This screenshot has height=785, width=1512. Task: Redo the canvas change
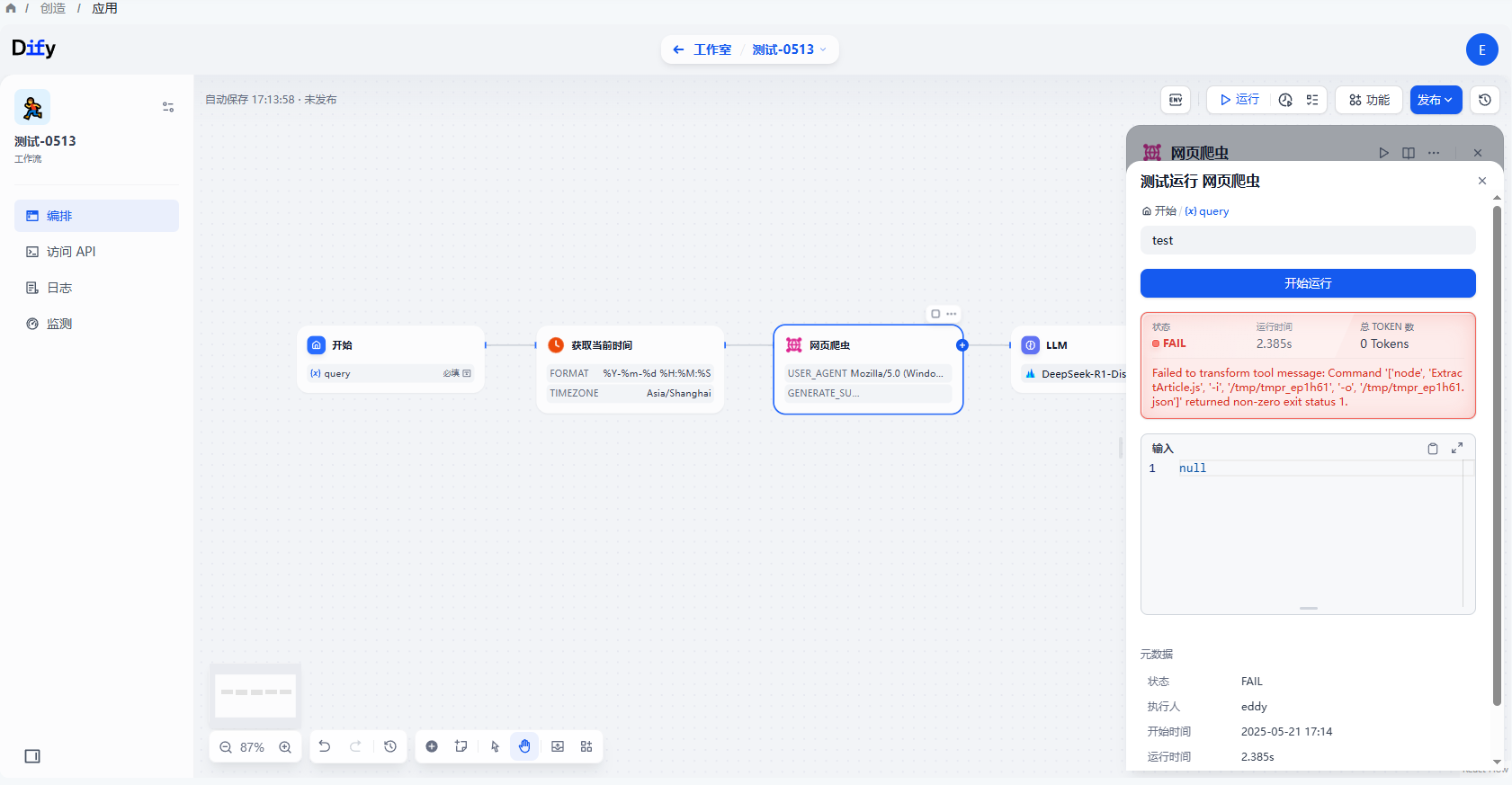pyautogui.click(x=355, y=746)
